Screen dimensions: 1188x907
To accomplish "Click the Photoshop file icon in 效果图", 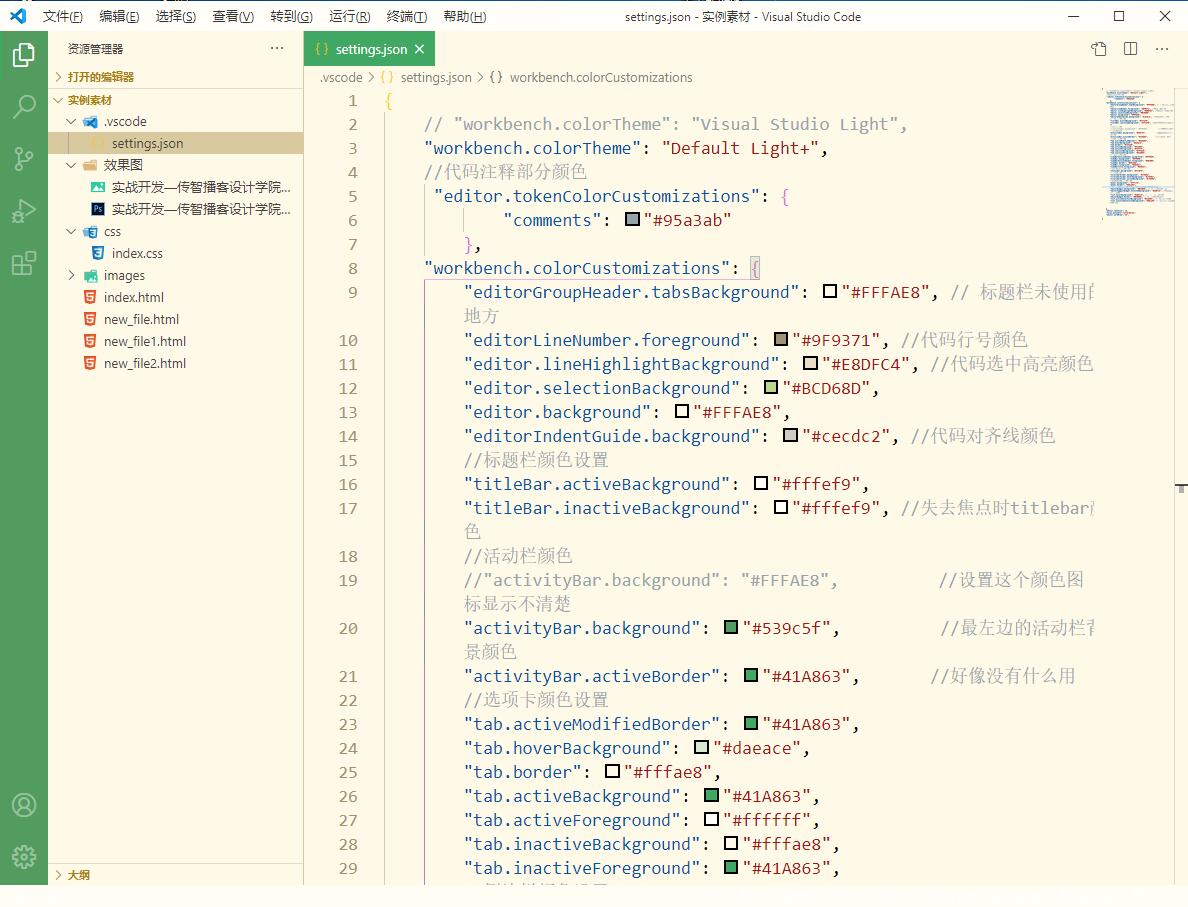I will click(98, 209).
